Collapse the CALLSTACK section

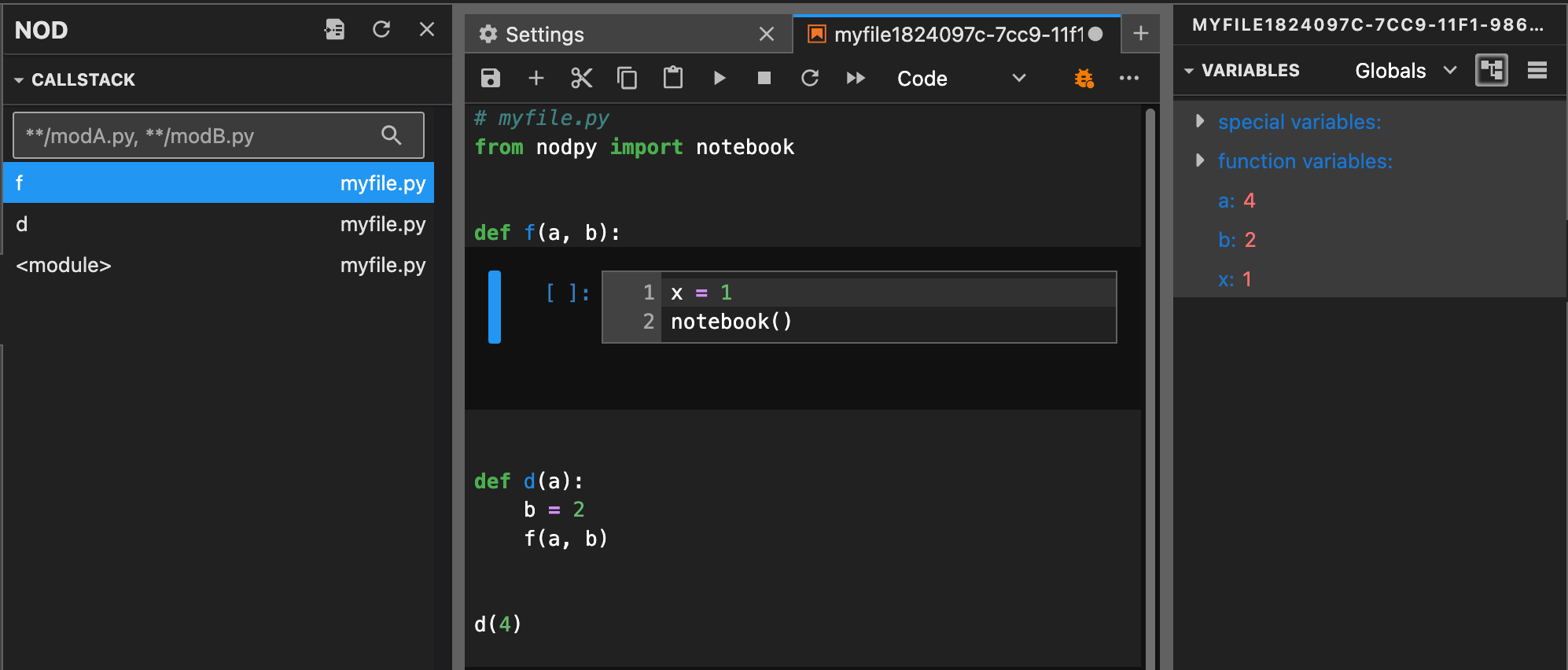[x=19, y=80]
